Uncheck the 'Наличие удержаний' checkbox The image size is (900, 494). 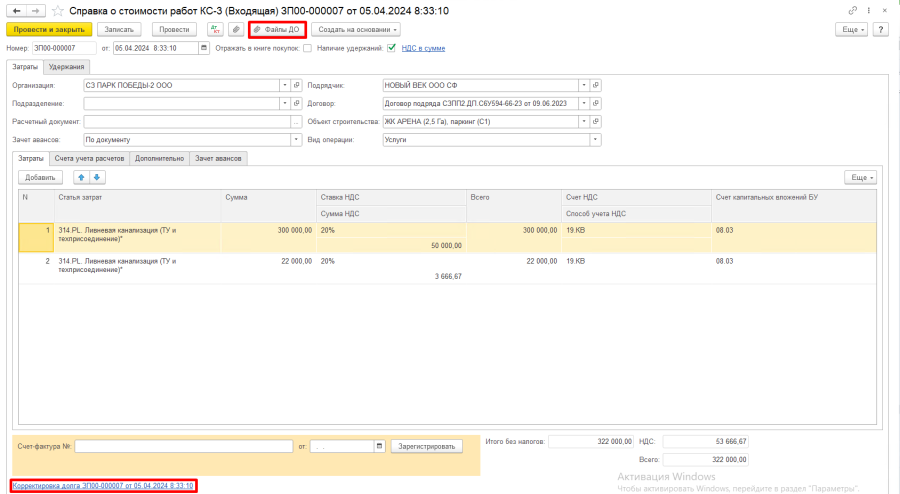[x=392, y=48]
